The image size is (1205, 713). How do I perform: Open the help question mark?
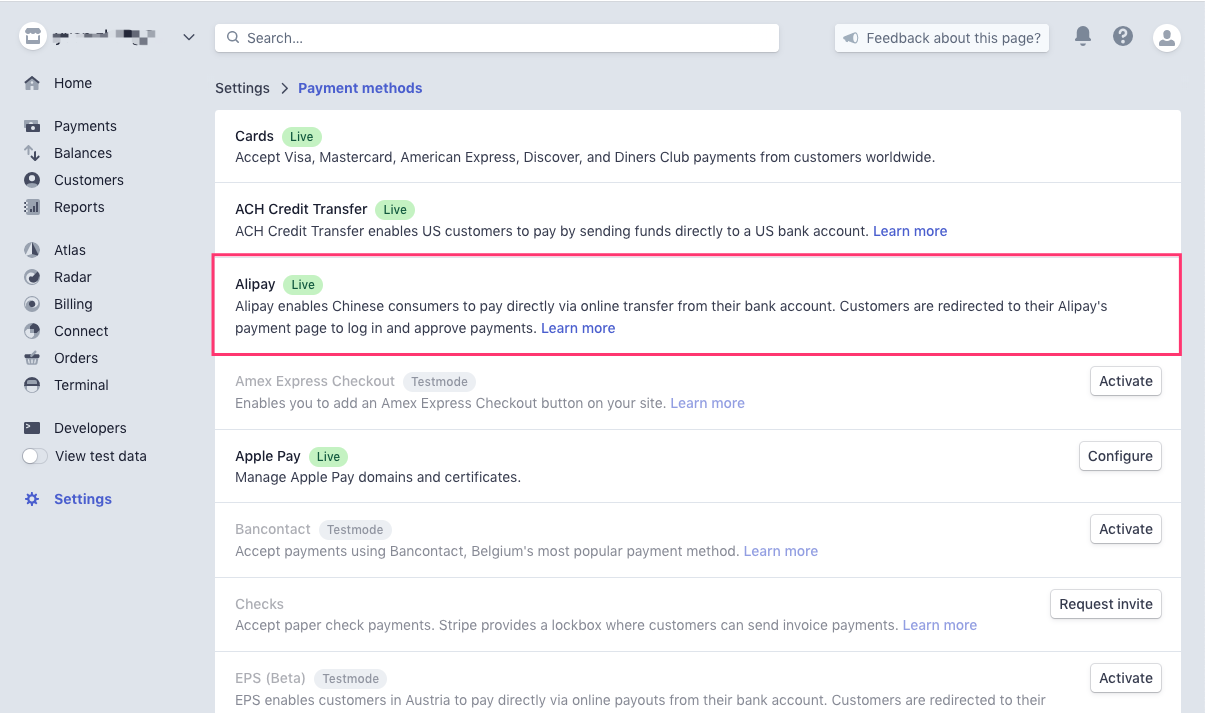coord(1123,37)
